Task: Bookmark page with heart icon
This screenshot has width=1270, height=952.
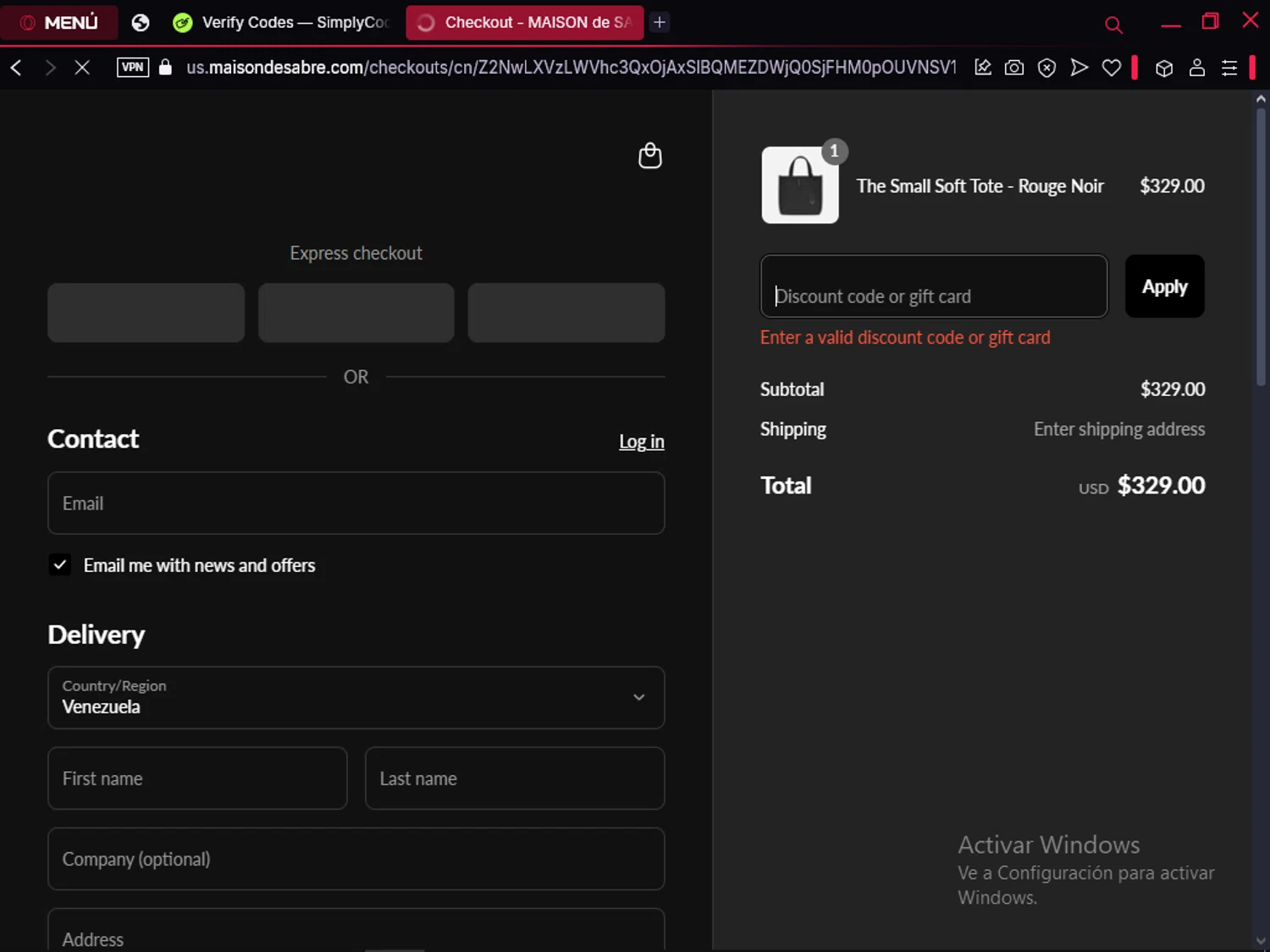Action: [1112, 68]
